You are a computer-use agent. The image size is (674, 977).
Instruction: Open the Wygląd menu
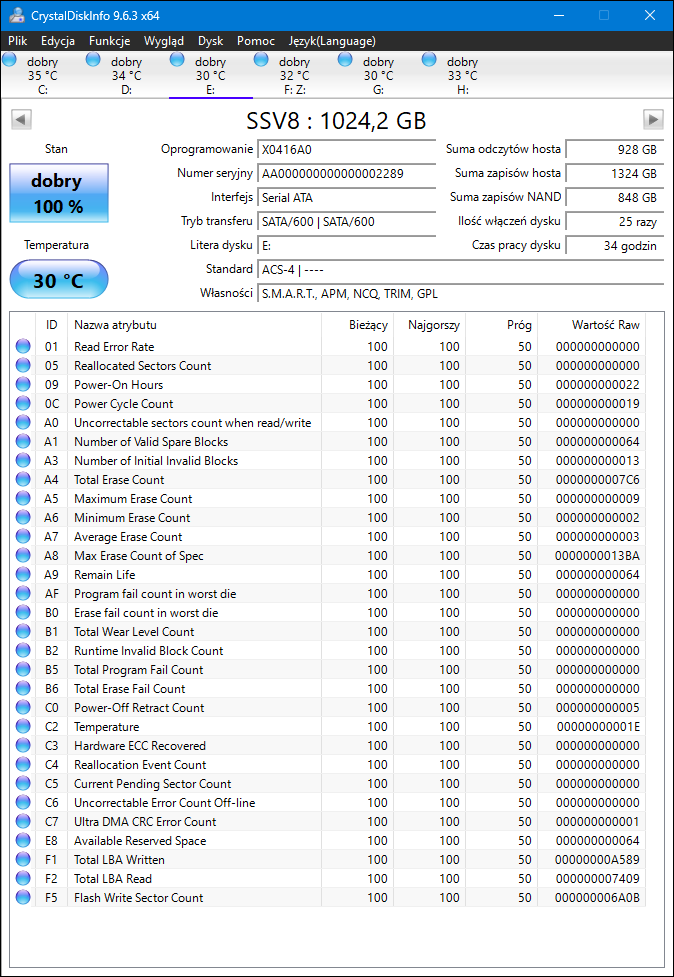(x=164, y=41)
